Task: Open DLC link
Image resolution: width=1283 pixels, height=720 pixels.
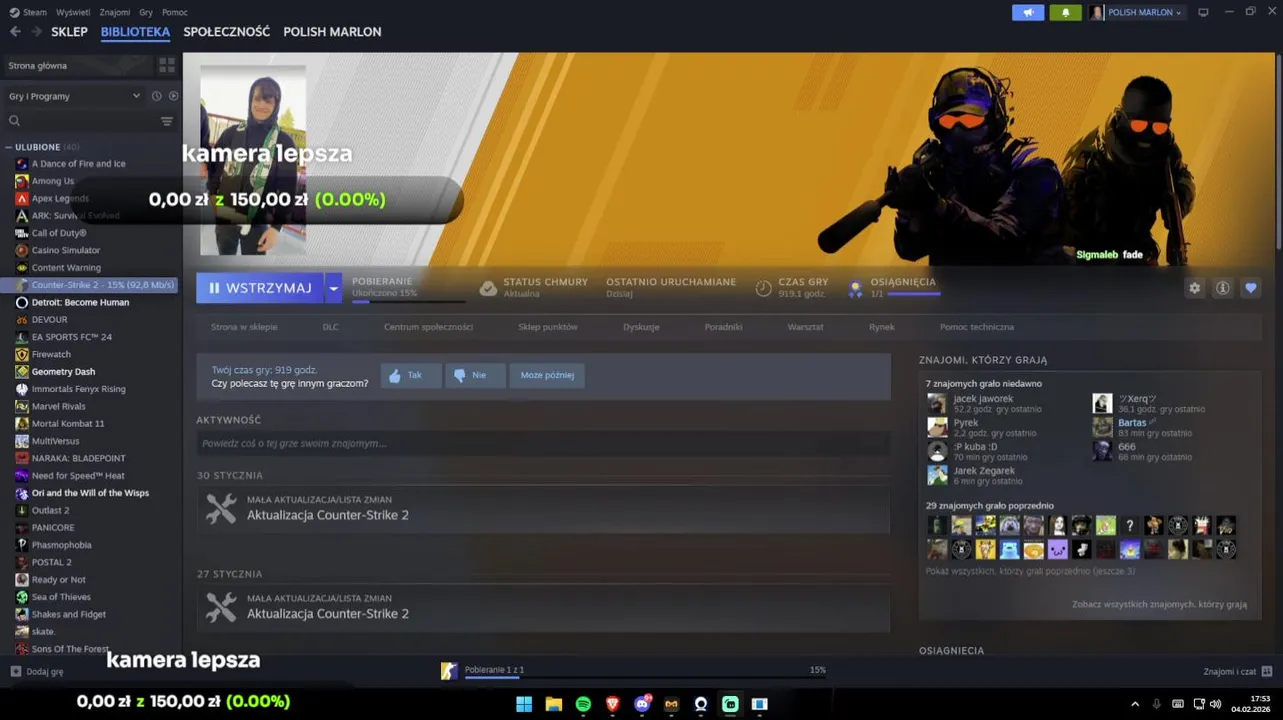Action: click(x=330, y=327)
